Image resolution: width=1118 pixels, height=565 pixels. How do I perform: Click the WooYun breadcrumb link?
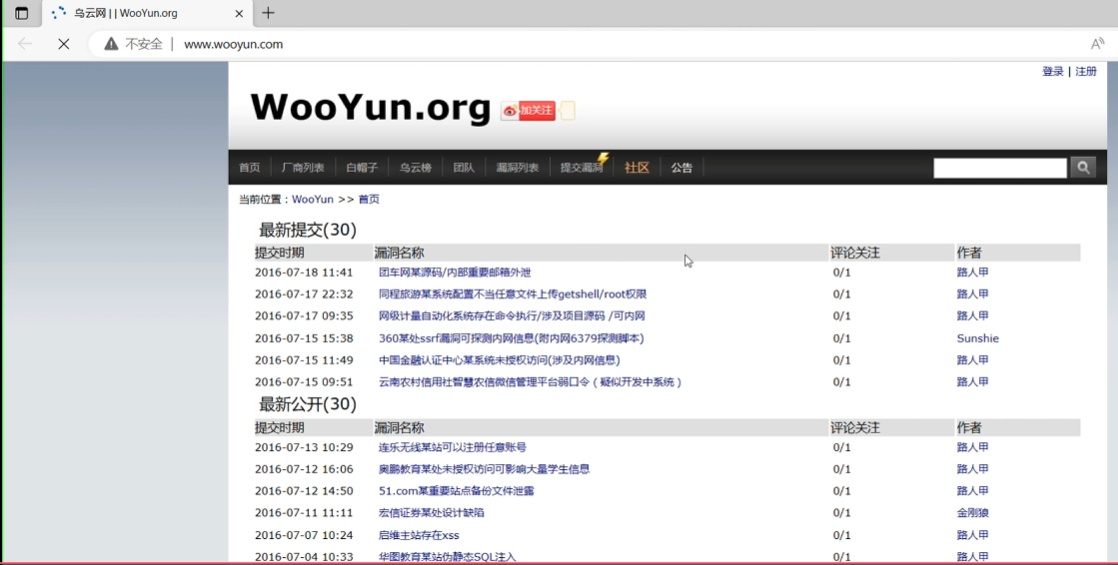click(x=312, y=199)
